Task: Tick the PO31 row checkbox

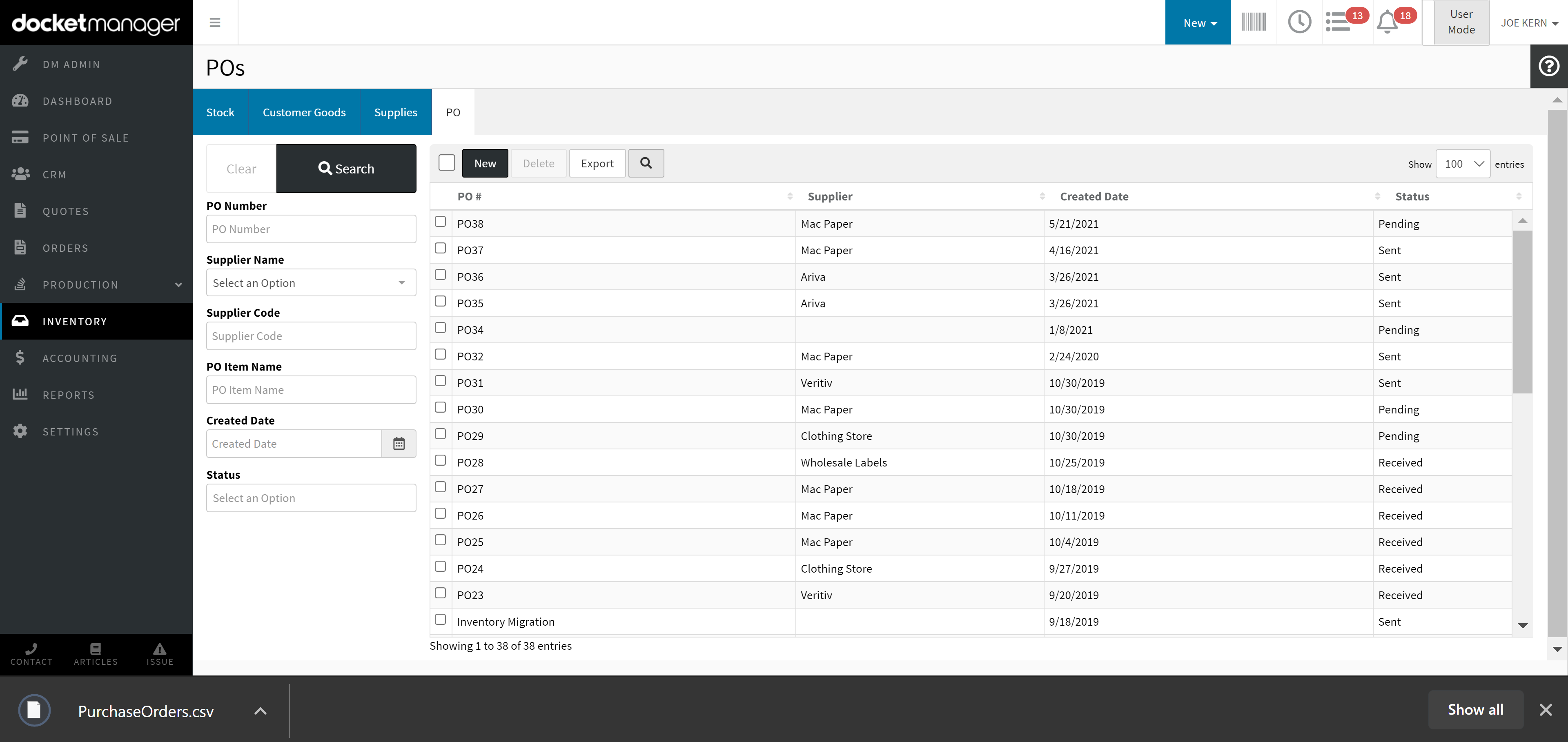Action: coord(441,381)
